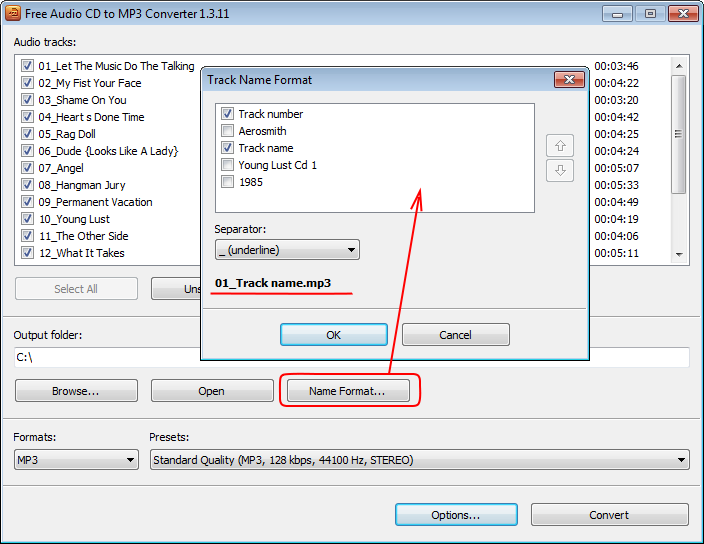Select the 12_What It Takes track row
Screen dimensions: 704x544
tap(82, 253)
